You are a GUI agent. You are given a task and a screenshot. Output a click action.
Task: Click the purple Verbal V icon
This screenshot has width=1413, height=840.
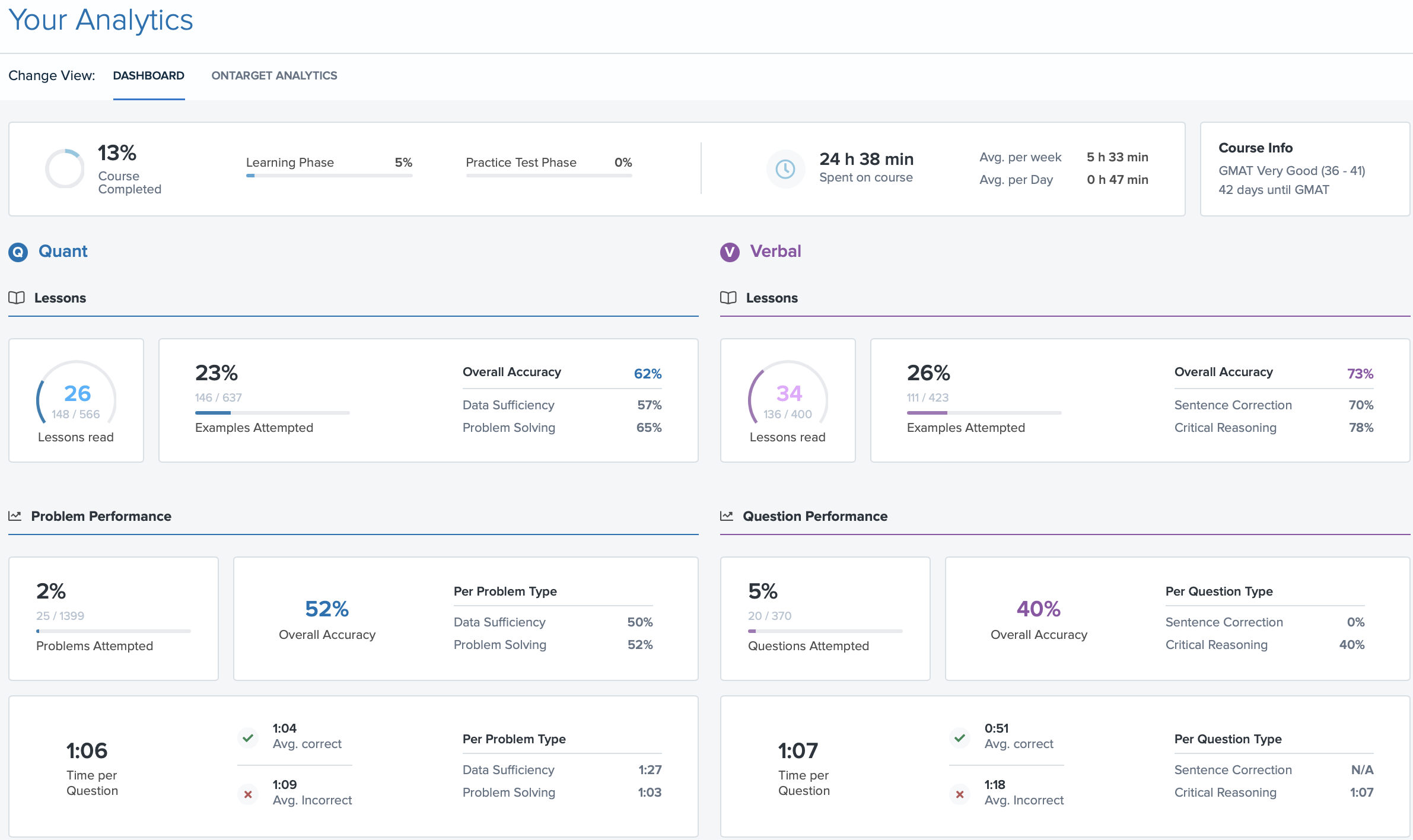click(x=730, y=252)
